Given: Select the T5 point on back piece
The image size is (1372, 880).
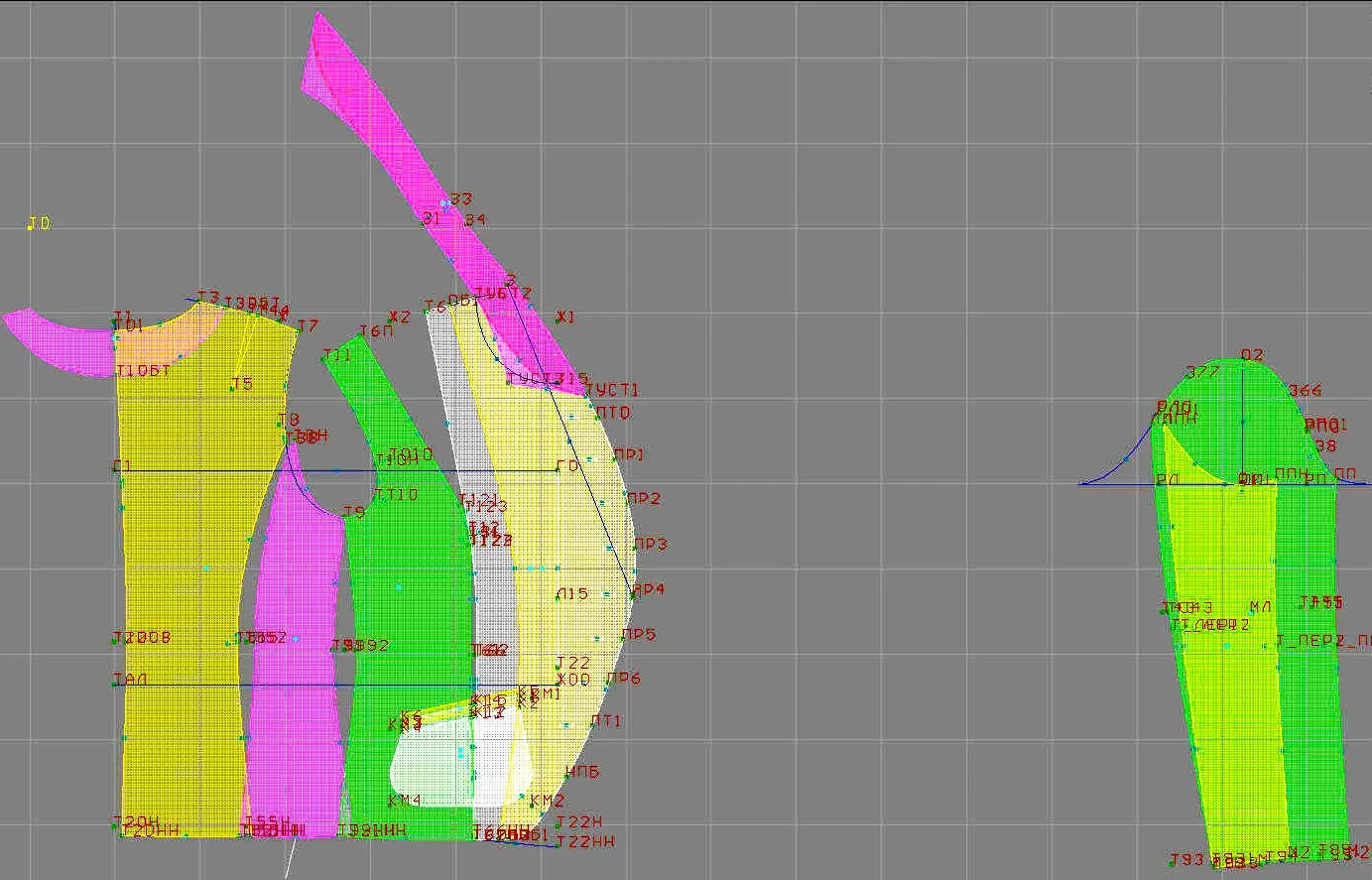Looking at the screenshot, I should [x=232, y=388].
